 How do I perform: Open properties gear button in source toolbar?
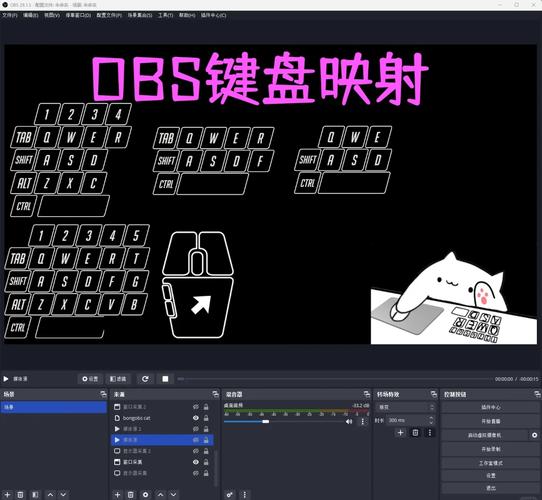[x=90, y=379]
